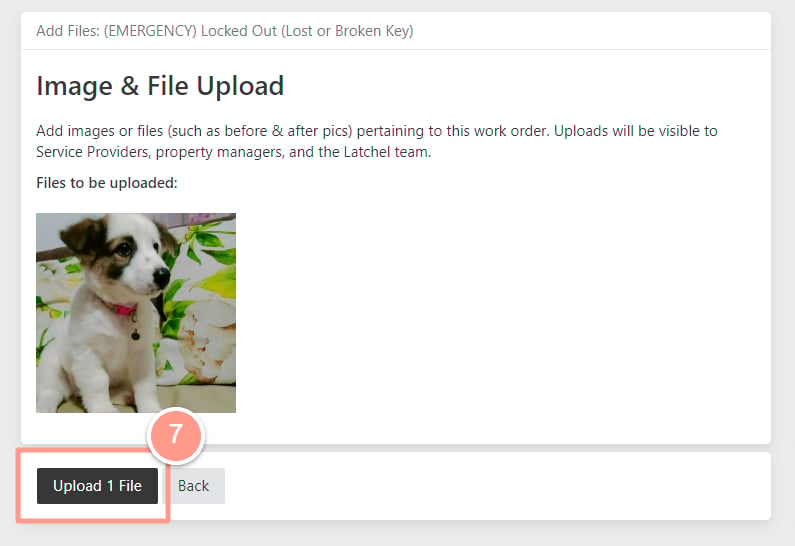This screenshot has width=795, height=546.
Task: Select the puppy photo thumbnail
Action: coord(136,313)
